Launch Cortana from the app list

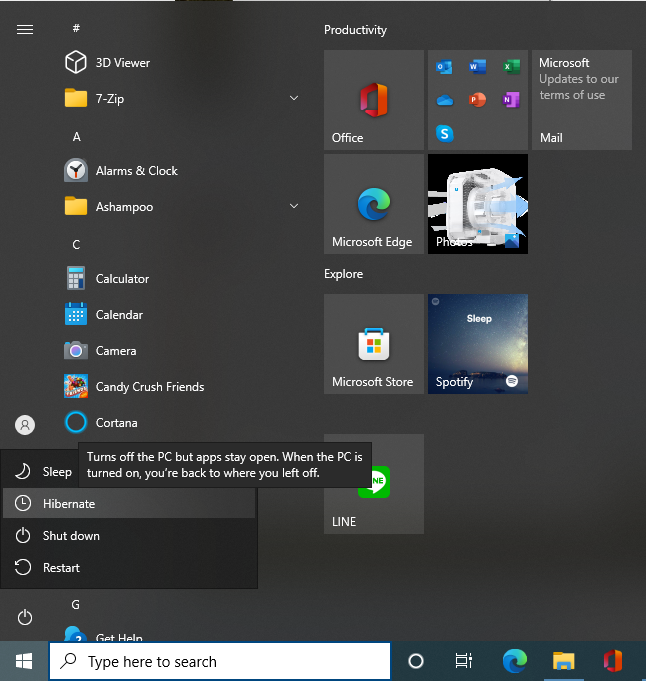[101, 422]
